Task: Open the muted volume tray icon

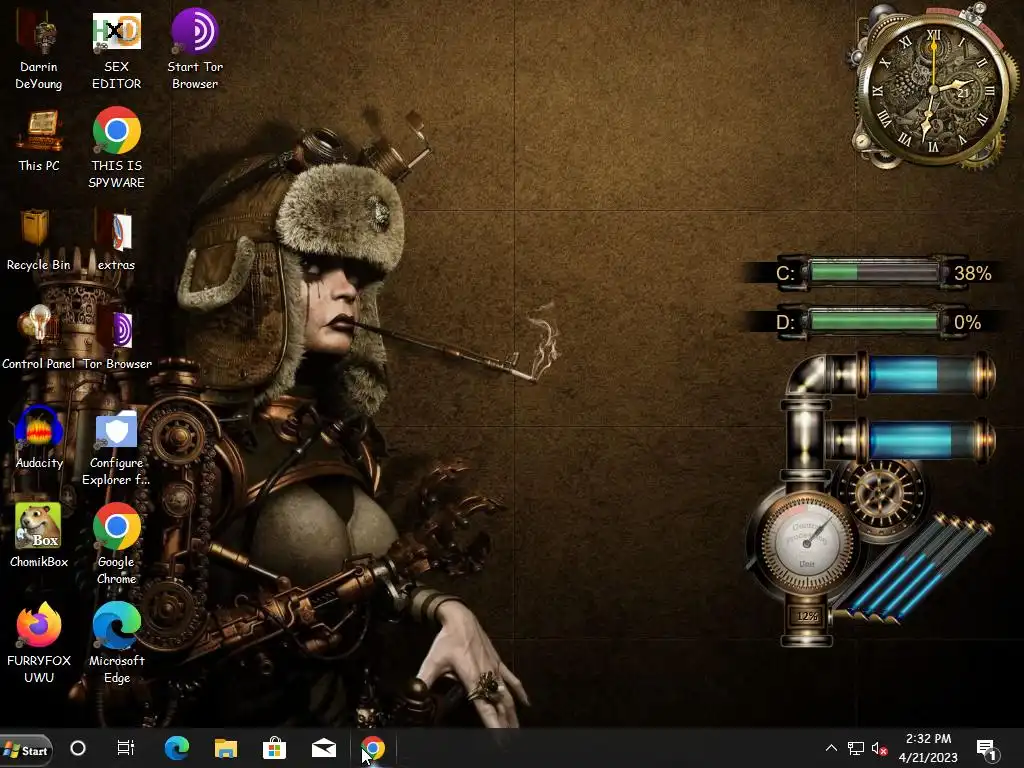Action: point(879,748)
